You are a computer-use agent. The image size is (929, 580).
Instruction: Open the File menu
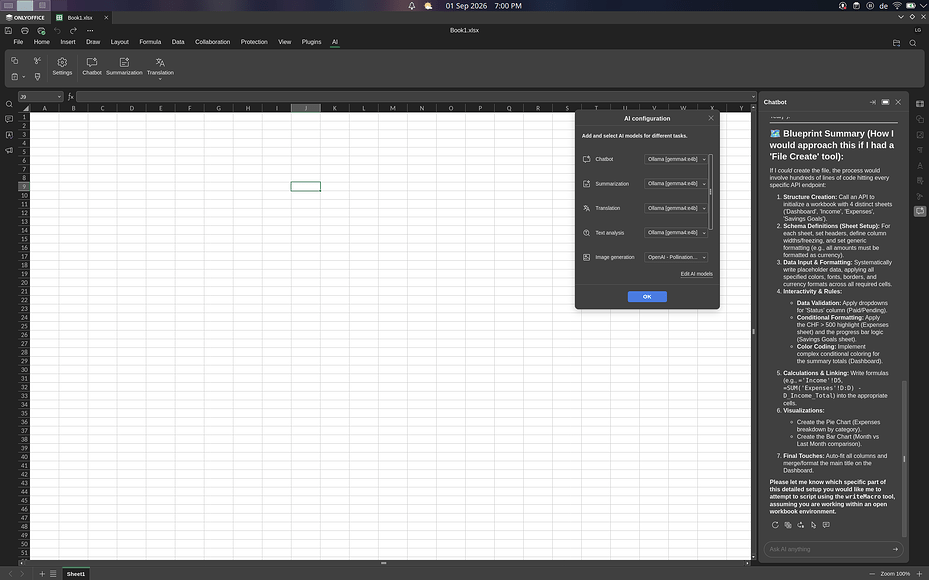[18, 42]
